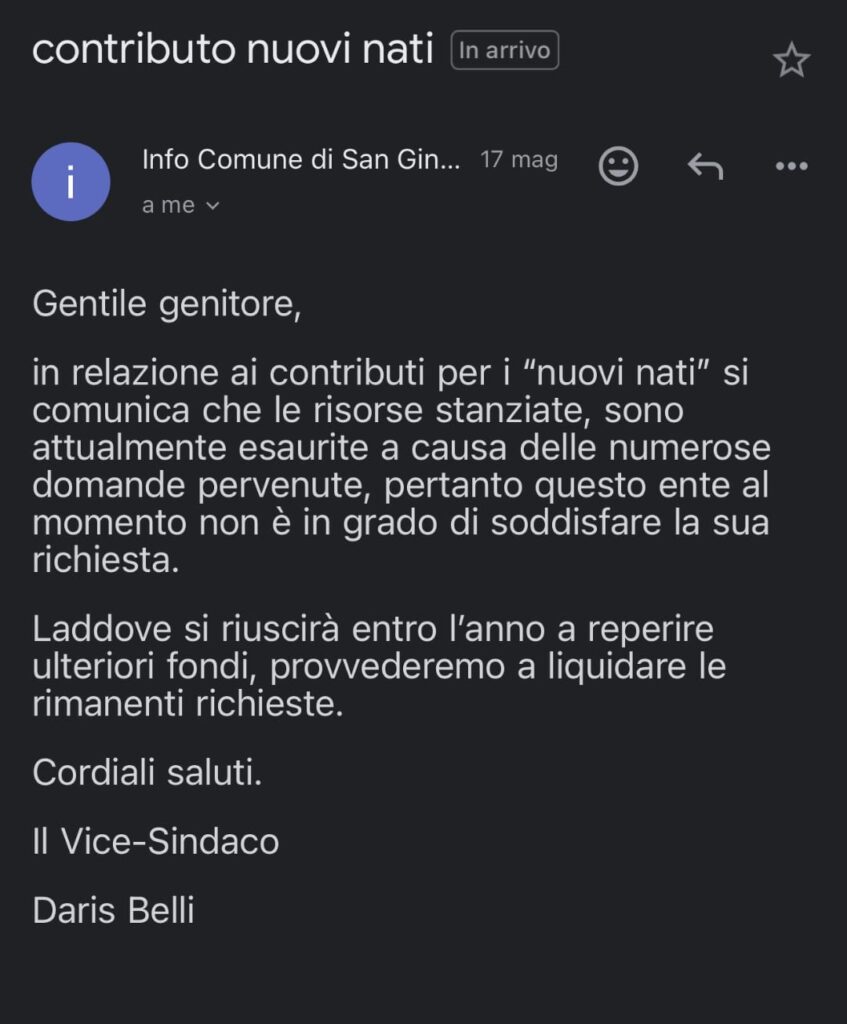Add an emoji reaction to the message
Viewport: 847px width, 1024px height.
[x=618, y=166]
